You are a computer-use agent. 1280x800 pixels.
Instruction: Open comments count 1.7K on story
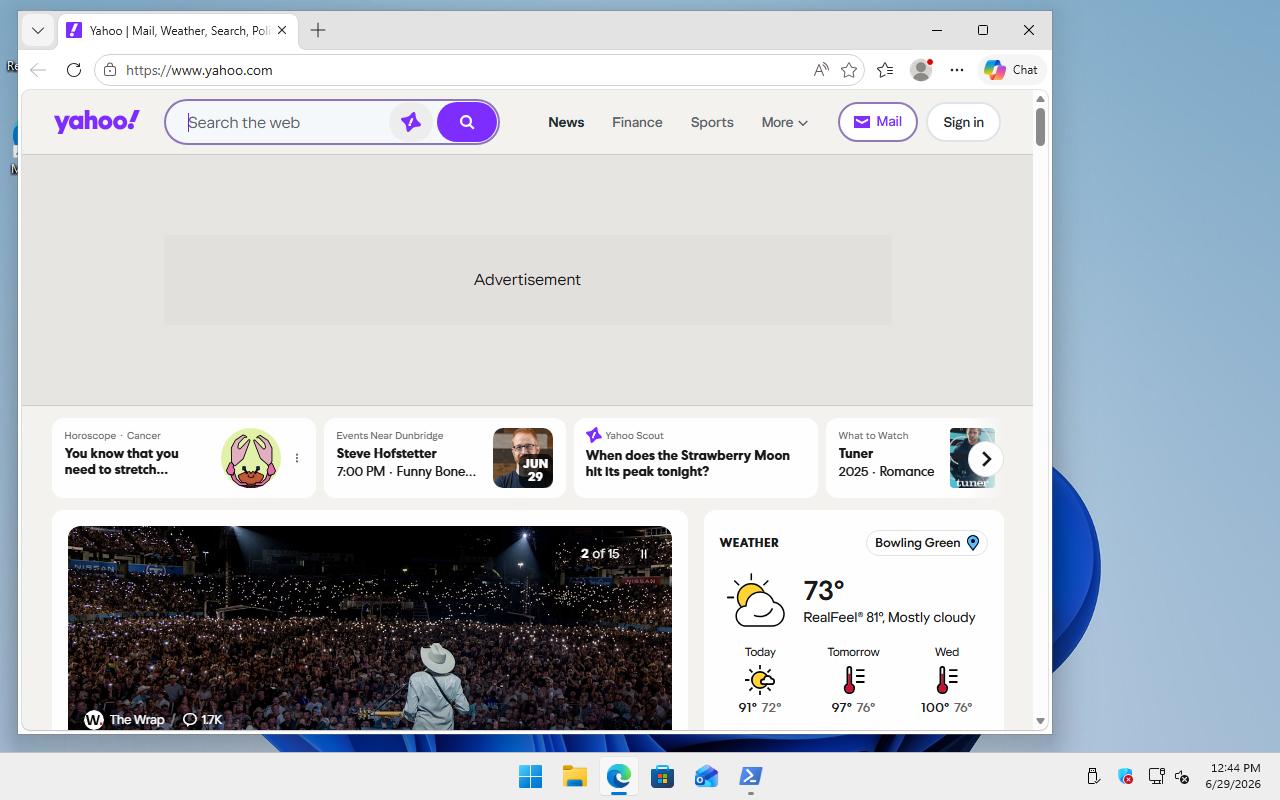pos(202,719)
